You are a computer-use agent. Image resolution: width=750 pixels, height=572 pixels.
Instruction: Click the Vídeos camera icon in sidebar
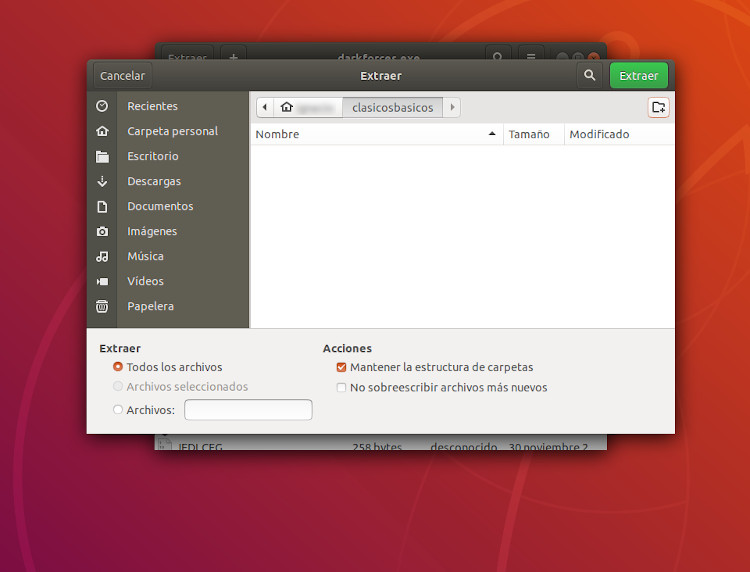[102, 282]
